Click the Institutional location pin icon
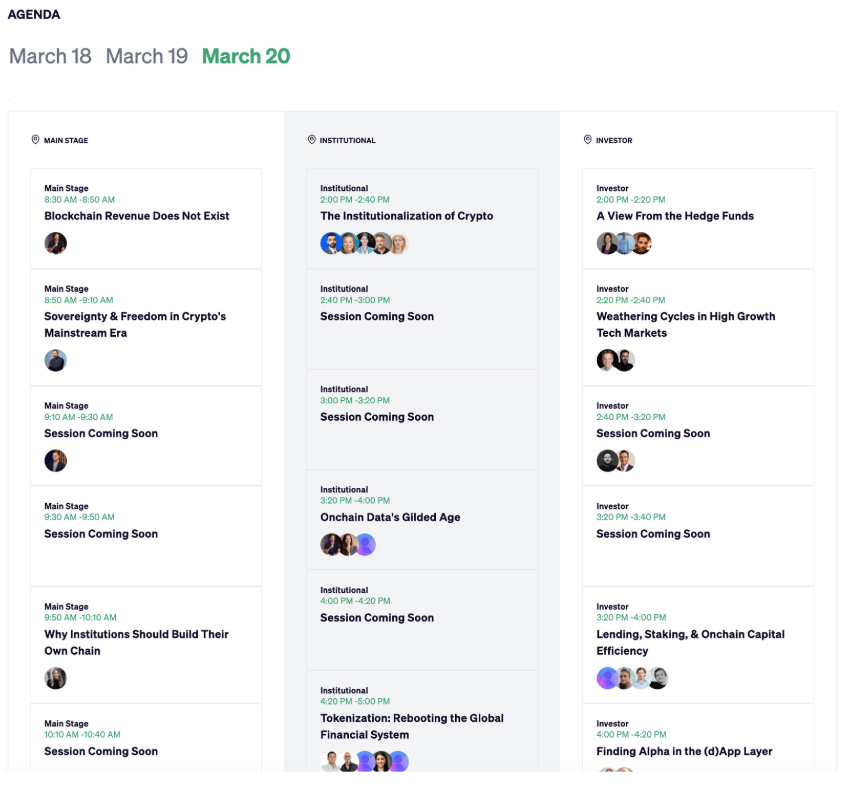 click(x=312, y=139)
